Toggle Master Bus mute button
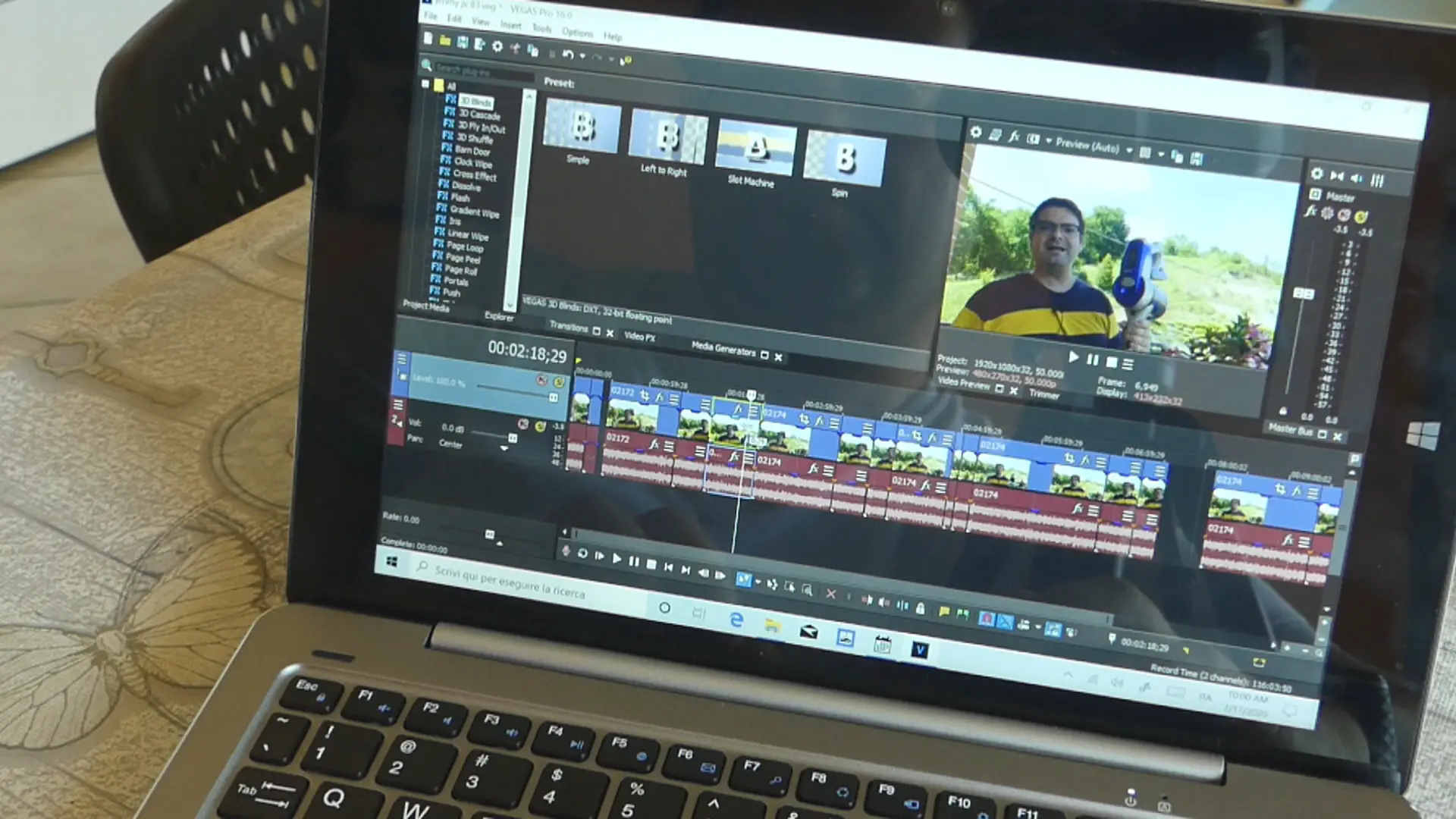The image size is (1456, 819). [x=1344, y=215]
